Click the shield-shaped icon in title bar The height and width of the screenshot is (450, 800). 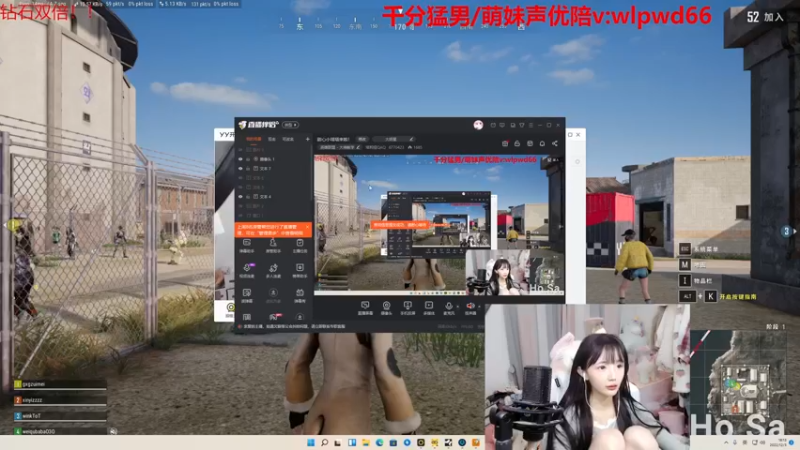tap(521, 125)
